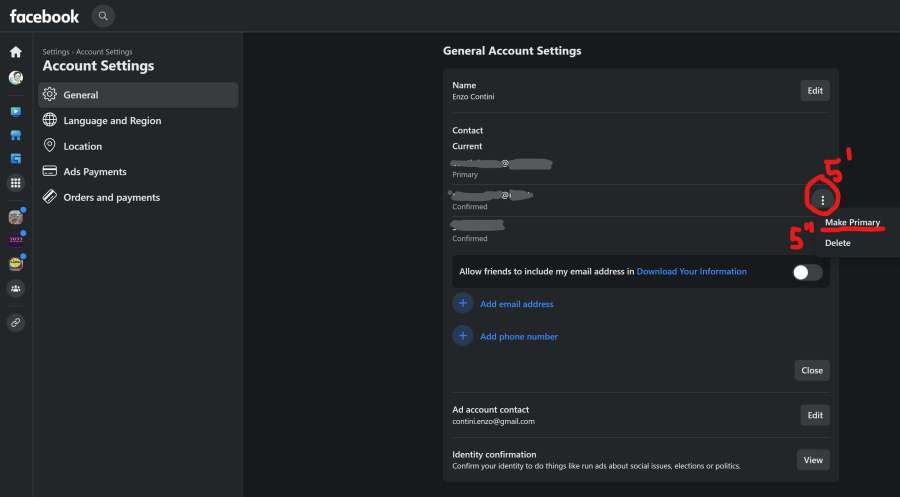The width and height of the screenshot is (900, 497).
Task: Click the plus icon for Add email address
Action: (463, 304)
